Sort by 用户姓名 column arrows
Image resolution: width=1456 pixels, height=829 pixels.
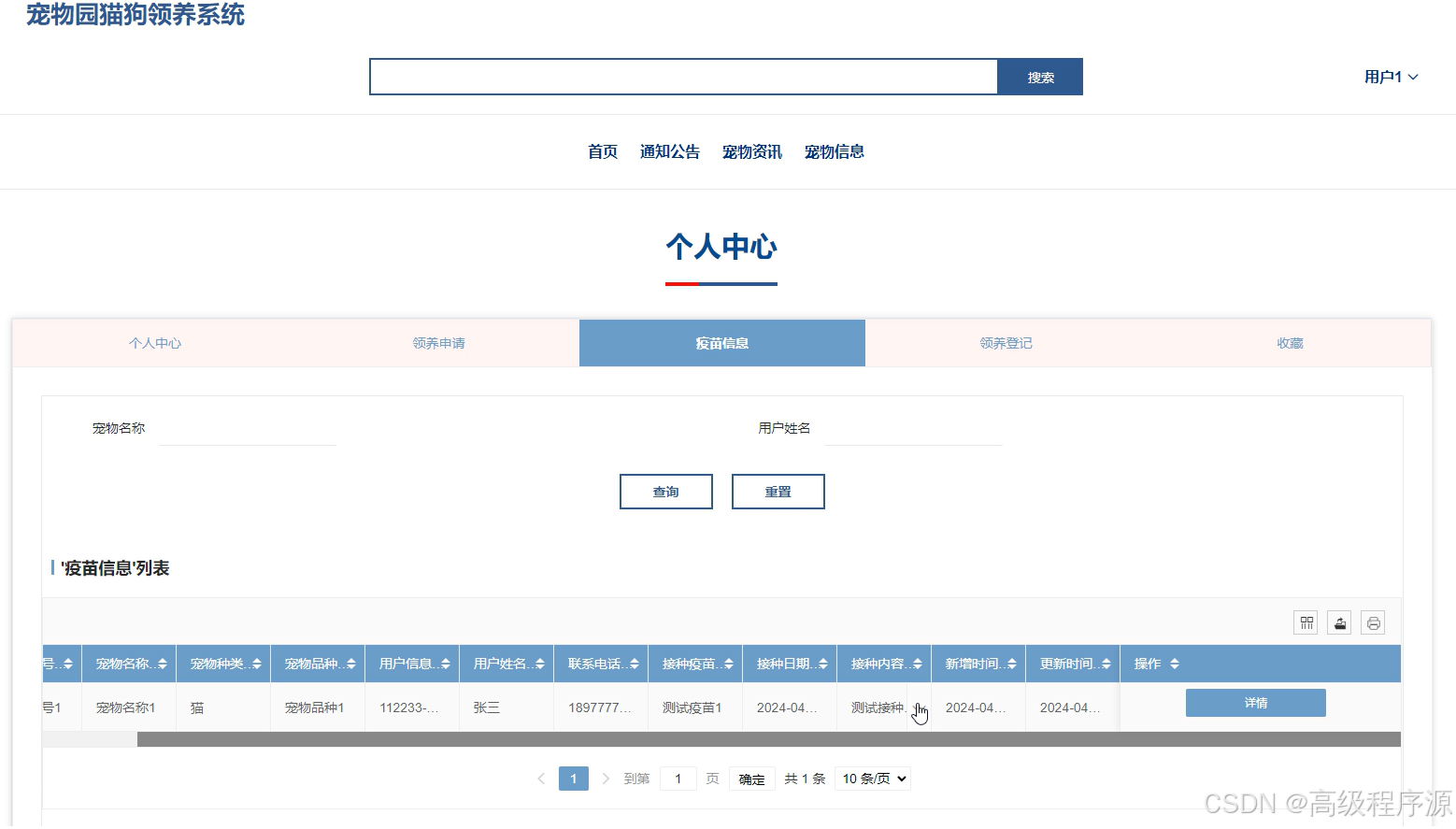540,664
